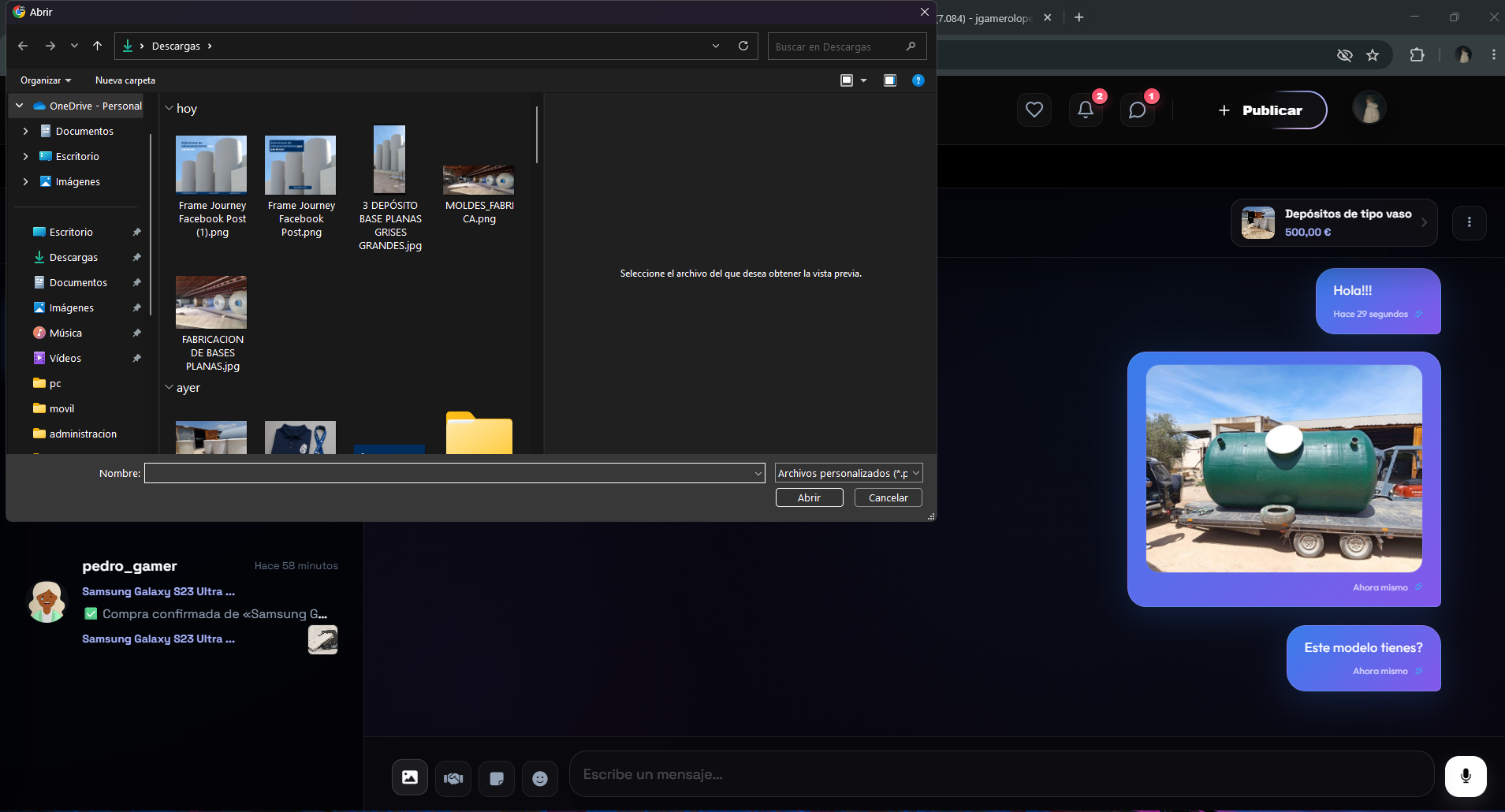Open the sticker icon in chat bar
This screenshot has width=1505, height=812.
click(x=497, y=778)
